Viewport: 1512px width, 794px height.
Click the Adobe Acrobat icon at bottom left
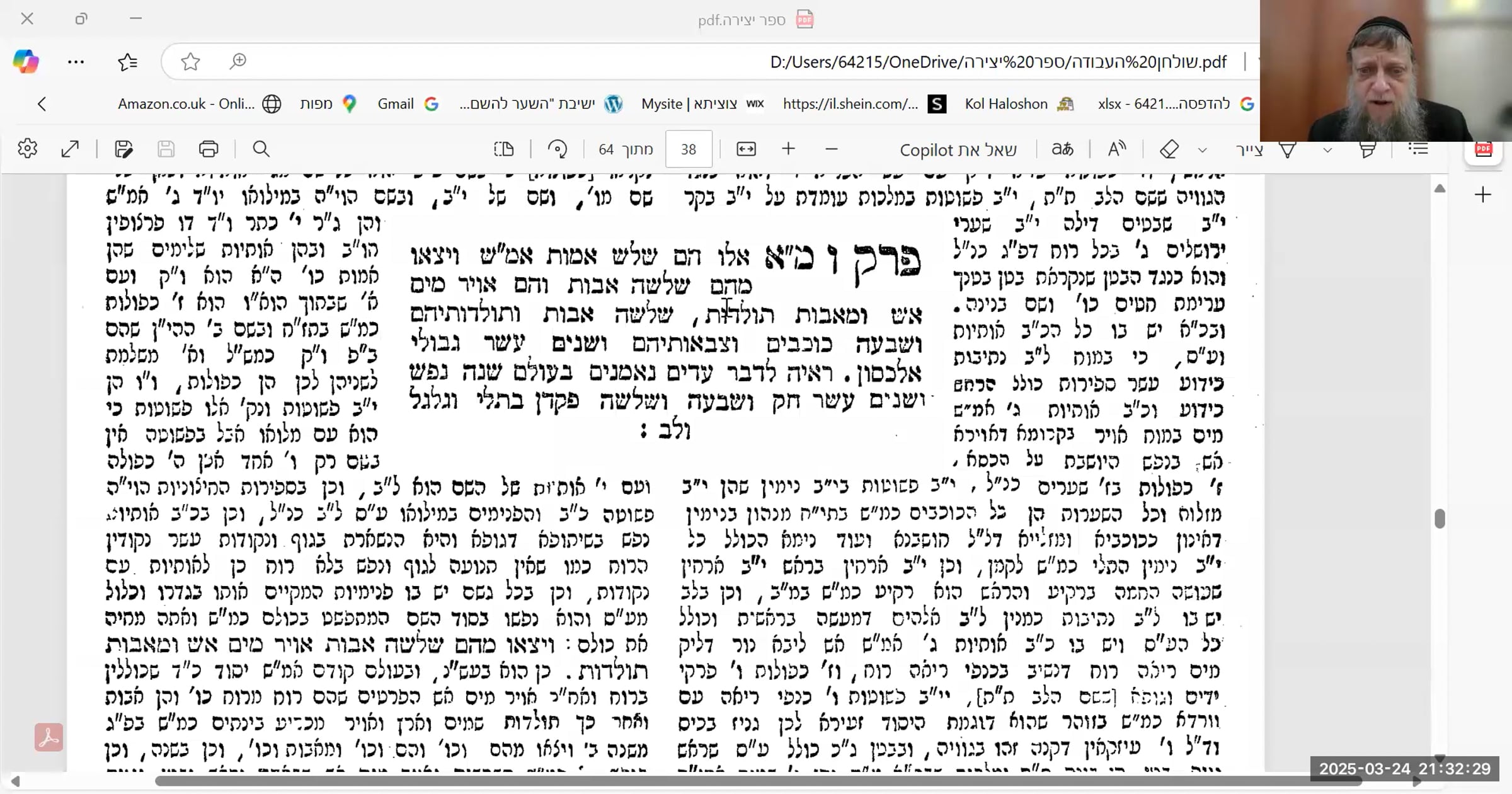(x=49, y=737)
